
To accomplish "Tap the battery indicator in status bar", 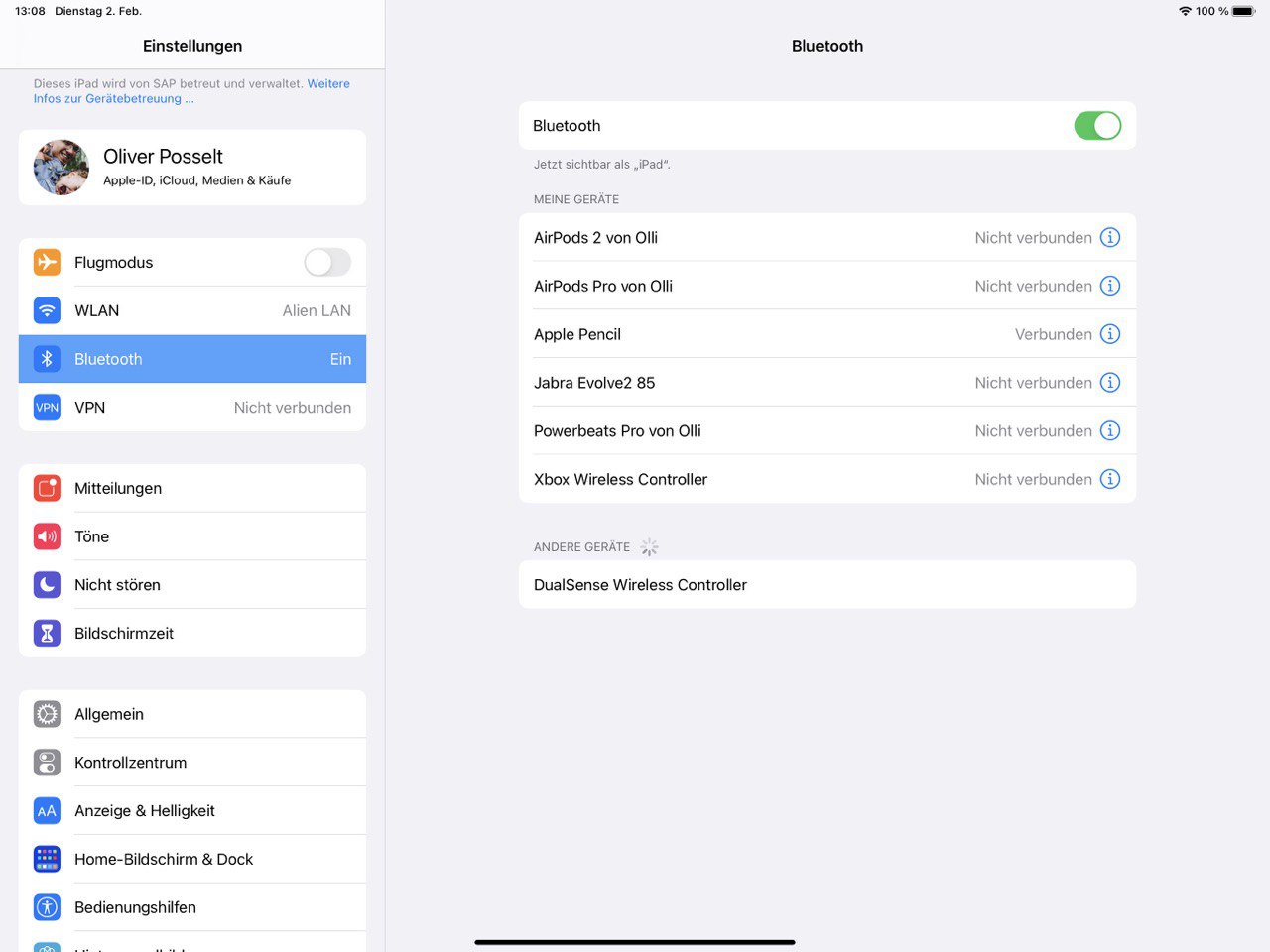I will tap(1243, 11).
